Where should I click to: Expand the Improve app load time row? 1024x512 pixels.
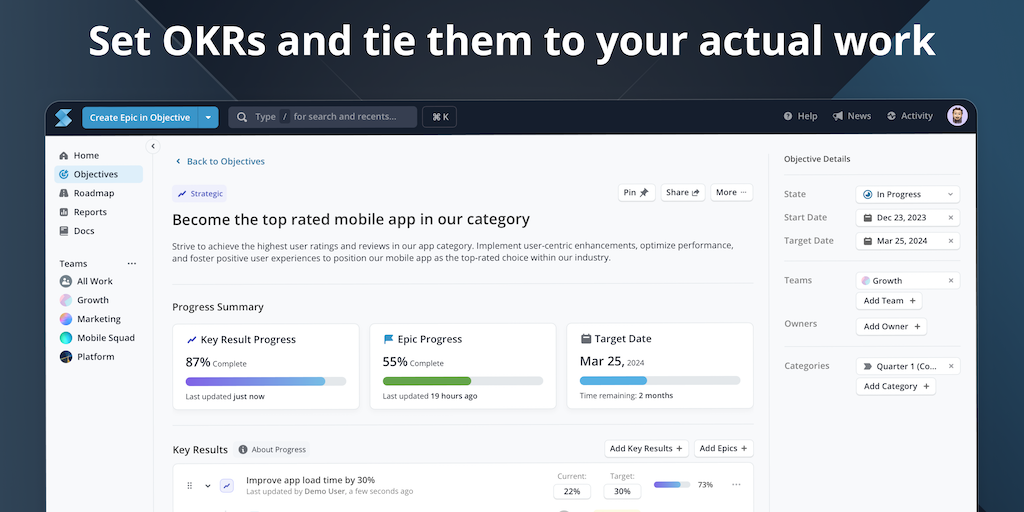[x=208, y=486]
